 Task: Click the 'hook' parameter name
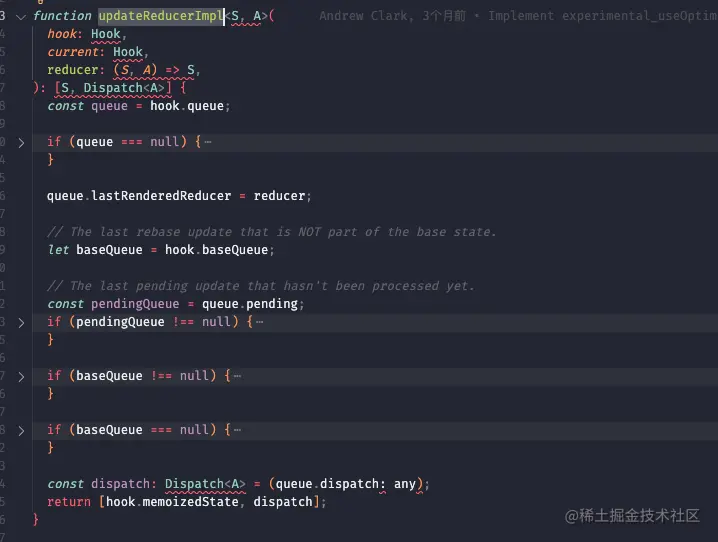tap(62, 34)
